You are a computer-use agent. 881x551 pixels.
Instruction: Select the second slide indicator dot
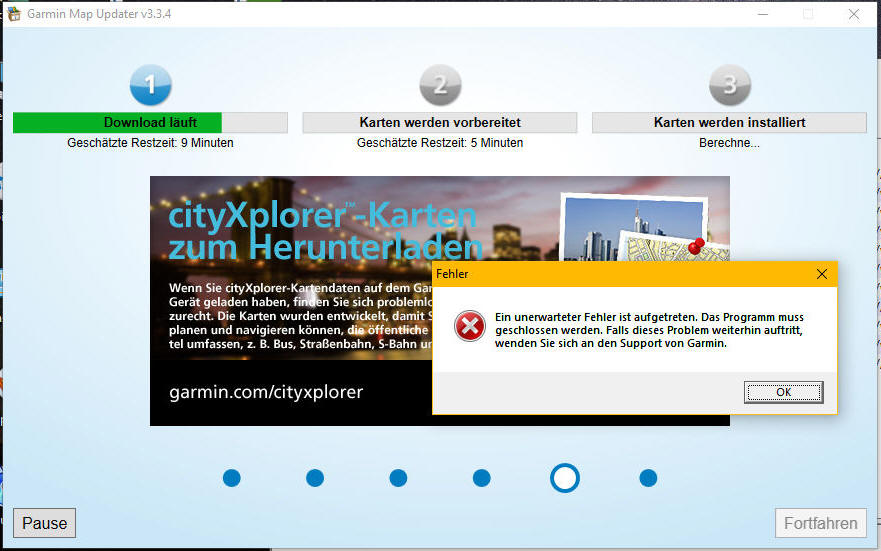point(315,478)
